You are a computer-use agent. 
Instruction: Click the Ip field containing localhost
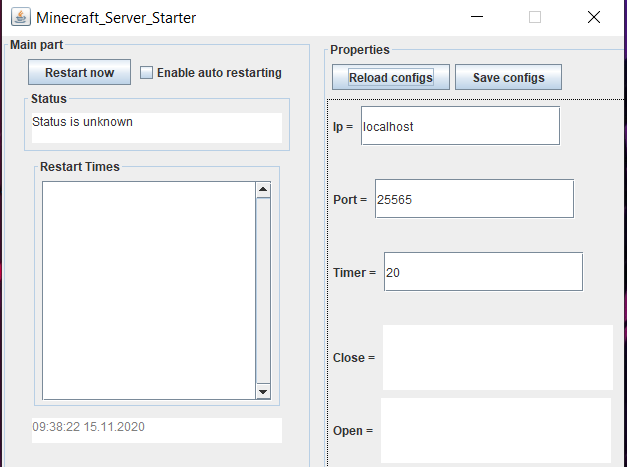click(459, 127)
